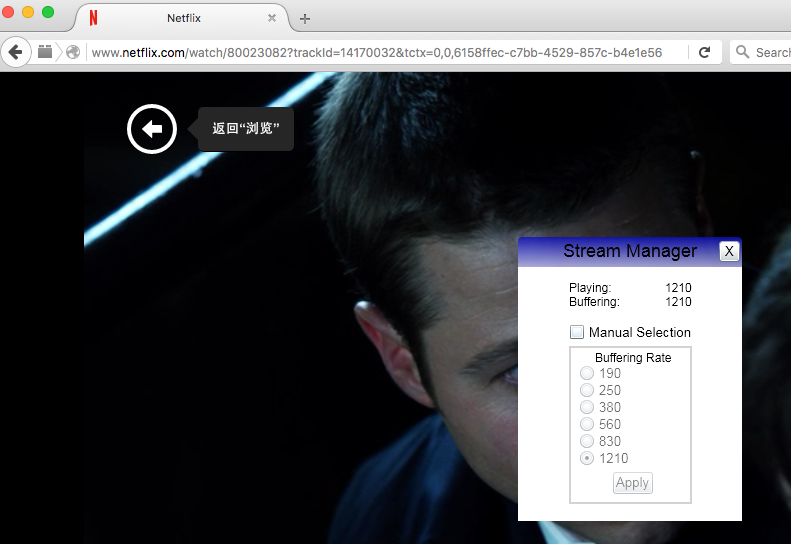Enable the Manual Selection checkbox

click(577, 332)
